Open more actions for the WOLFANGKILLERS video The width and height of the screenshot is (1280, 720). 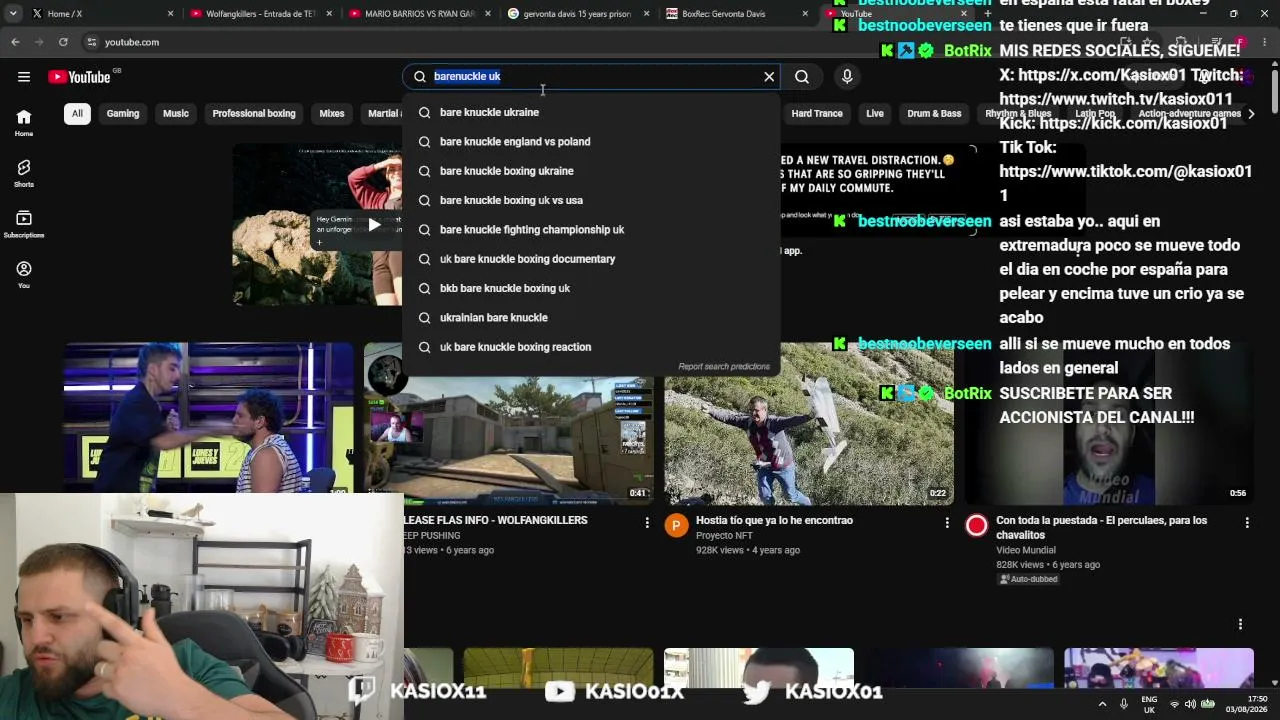tap(647, 522)
